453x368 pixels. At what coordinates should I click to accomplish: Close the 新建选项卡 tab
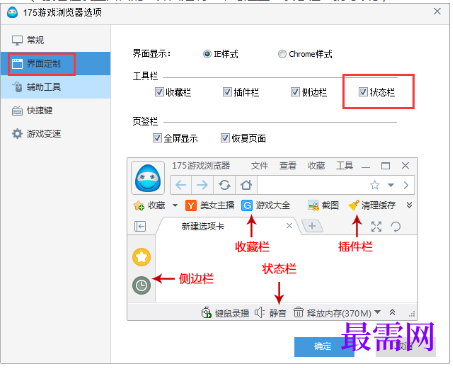(x=289, y=226)
